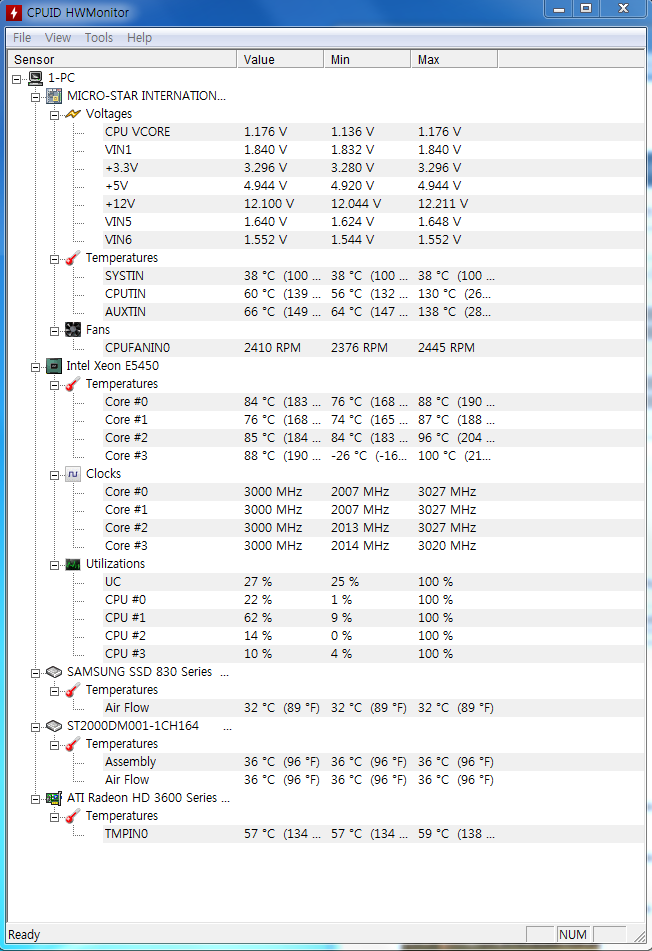Click the SAMSUNG SSD 830 drive icon
Screen dimensions: 652x951
[54, 672]
